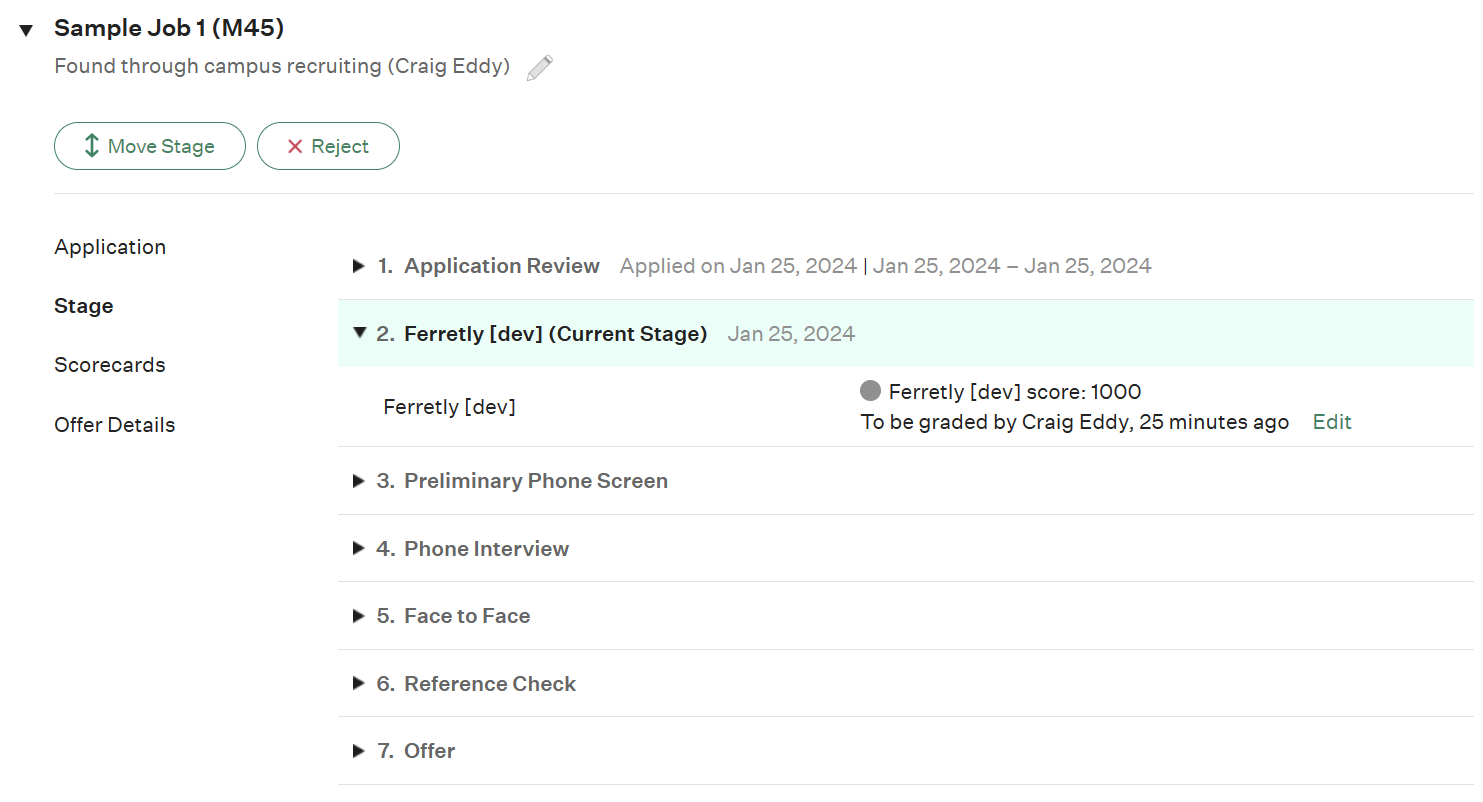The height and width of the screenshot is (802, 1483).
Task: Click the '1. Application Review' stage title
Action: coord(488,266)
